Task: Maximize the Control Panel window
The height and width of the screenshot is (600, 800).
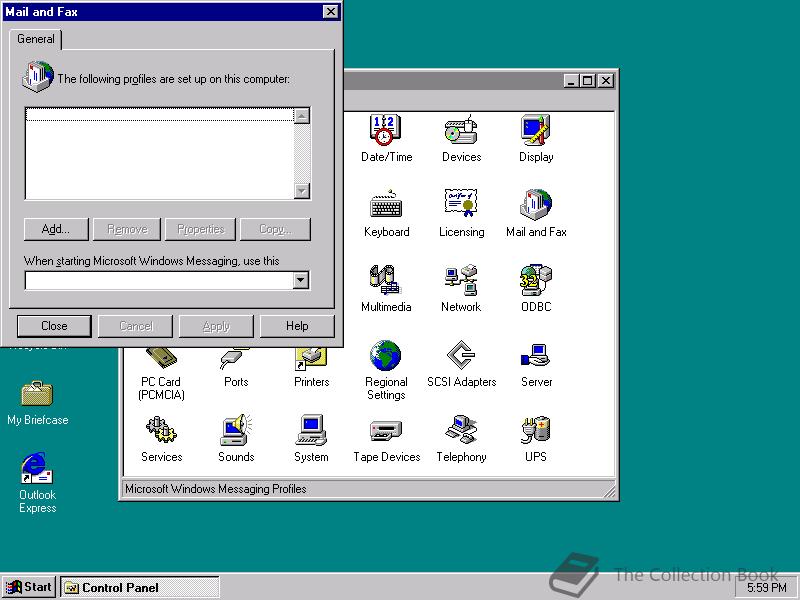Action: click(x=588, y=81)
